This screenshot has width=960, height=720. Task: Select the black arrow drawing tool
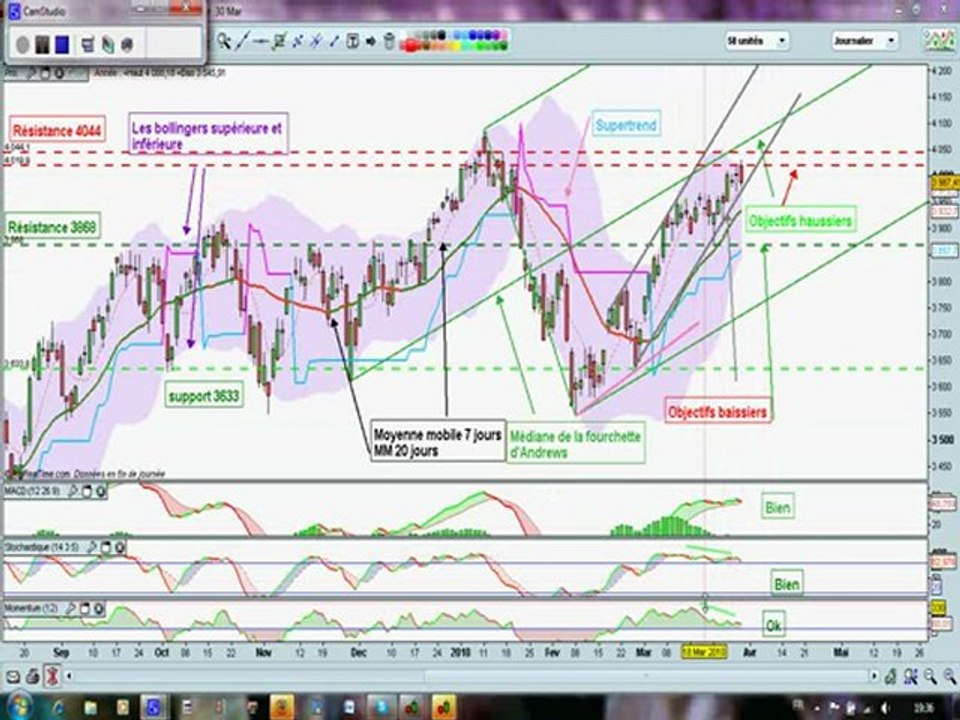371,41
